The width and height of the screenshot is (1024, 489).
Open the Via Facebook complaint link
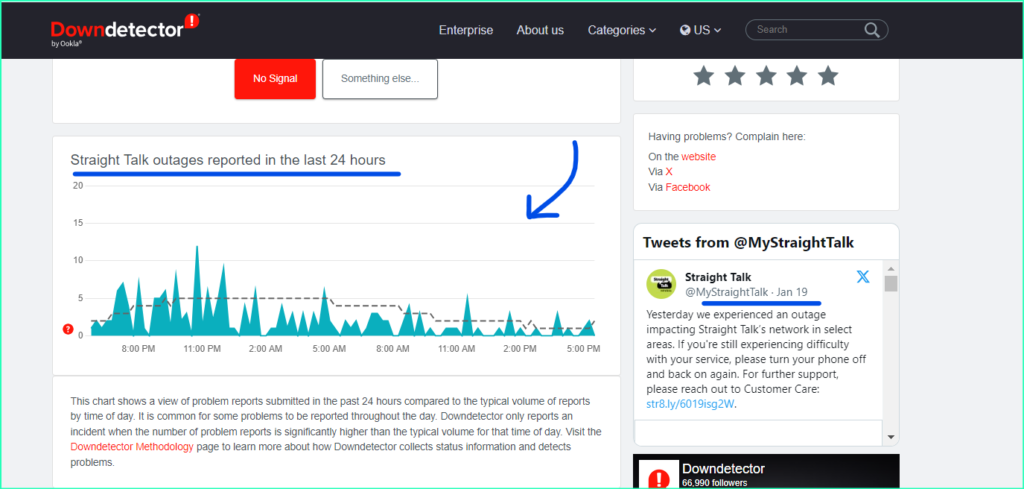point(688,187)
